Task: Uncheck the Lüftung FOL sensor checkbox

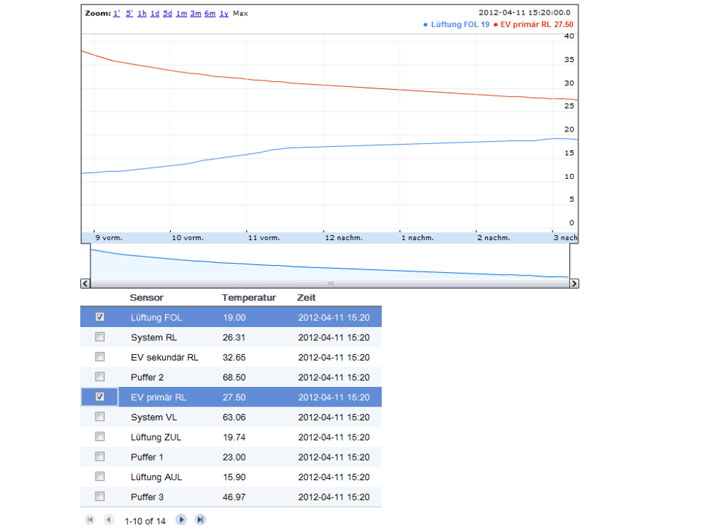Action: (x=100, y=317)
